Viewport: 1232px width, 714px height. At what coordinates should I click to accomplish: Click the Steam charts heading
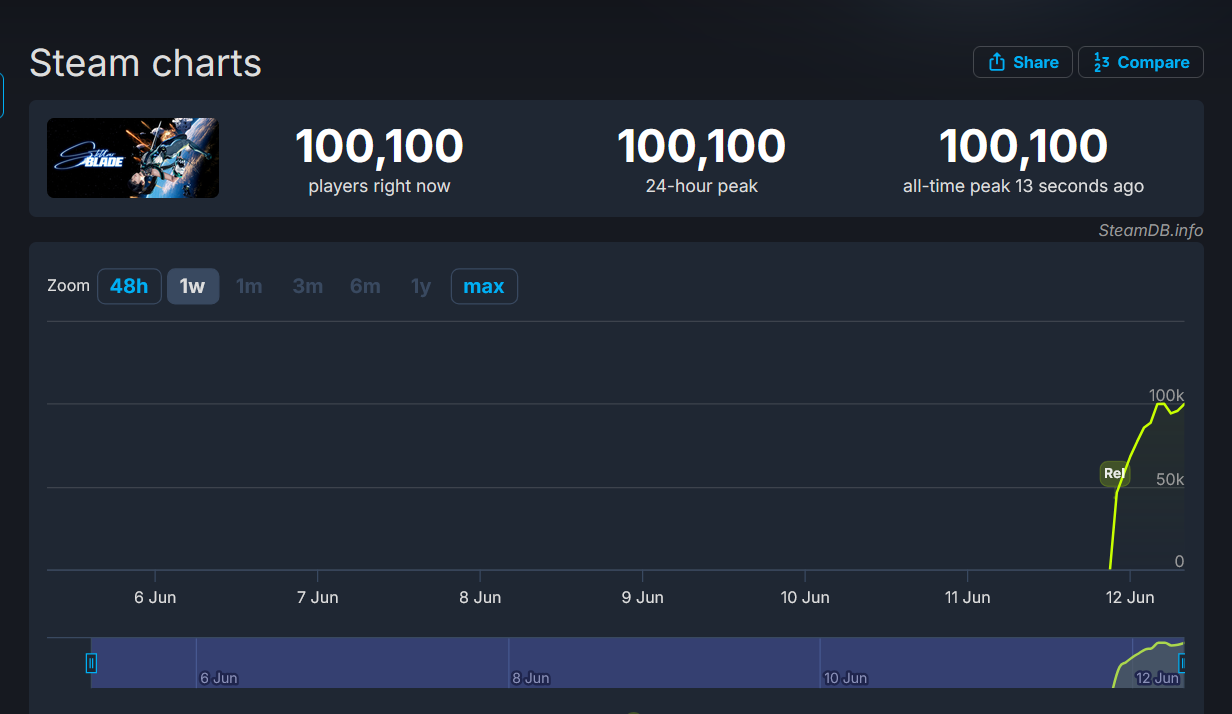click(145, 63)
